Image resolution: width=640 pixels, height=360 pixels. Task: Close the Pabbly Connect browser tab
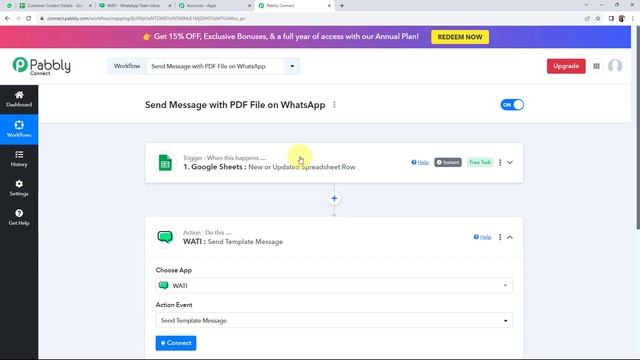[329, 6]
